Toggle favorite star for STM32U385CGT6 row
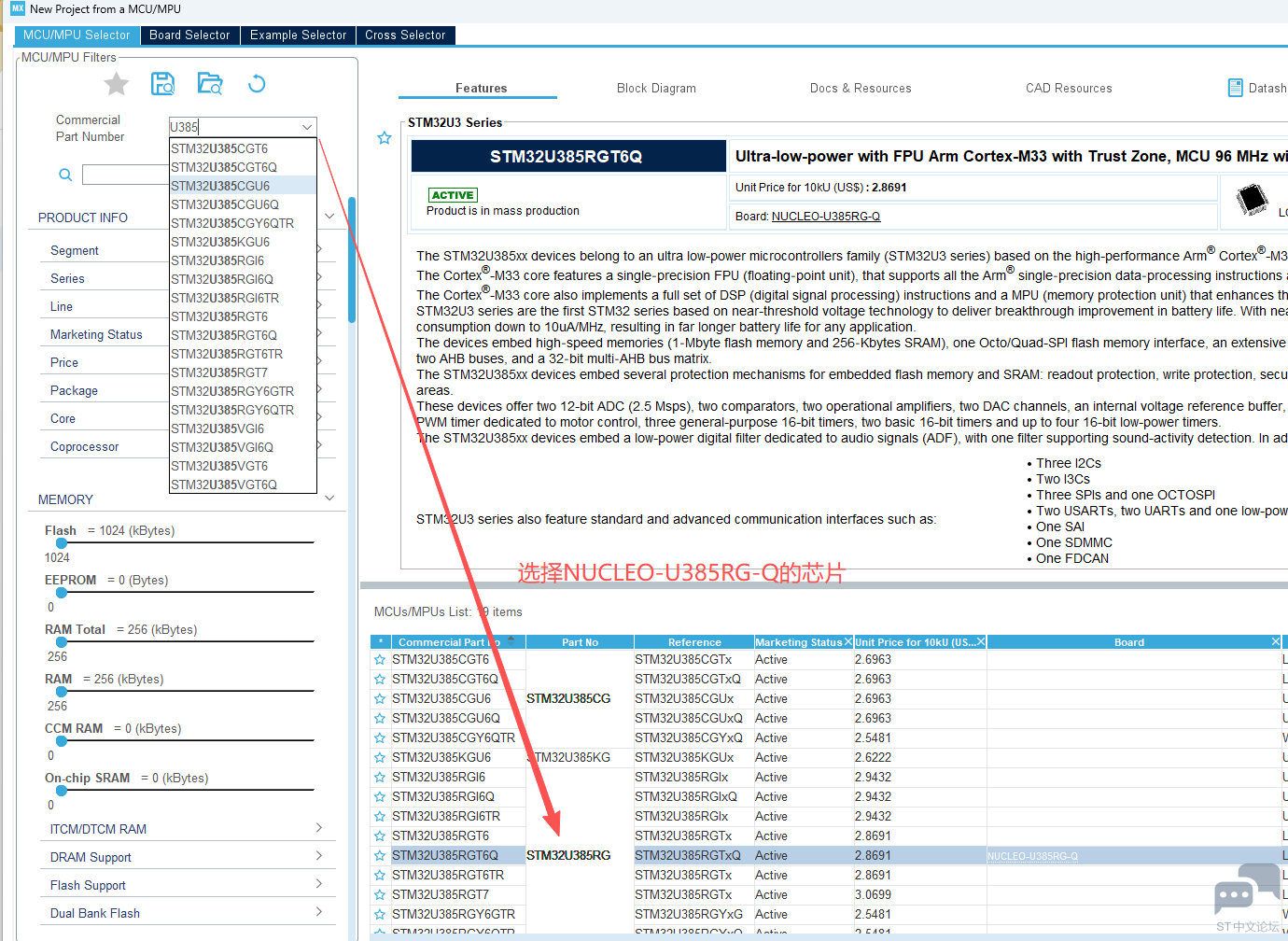 coord(380,660)
